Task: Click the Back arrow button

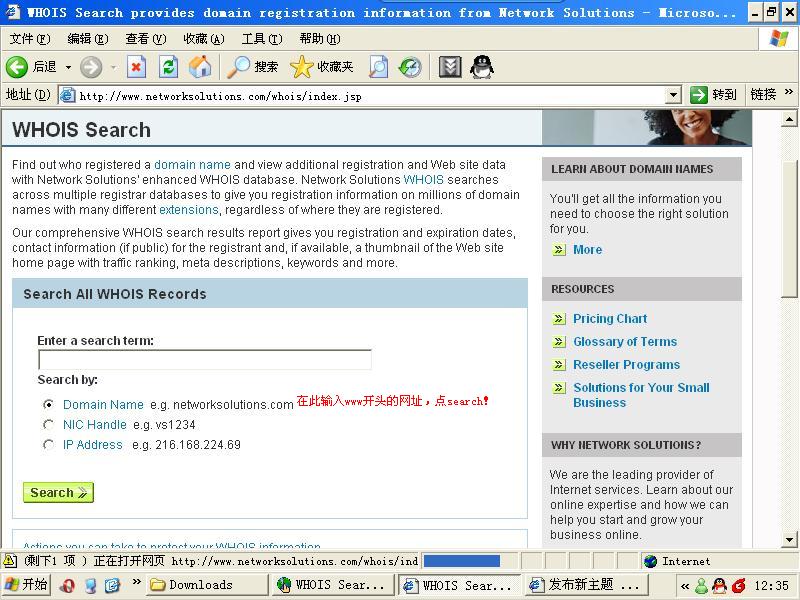Action: point(17,67)
